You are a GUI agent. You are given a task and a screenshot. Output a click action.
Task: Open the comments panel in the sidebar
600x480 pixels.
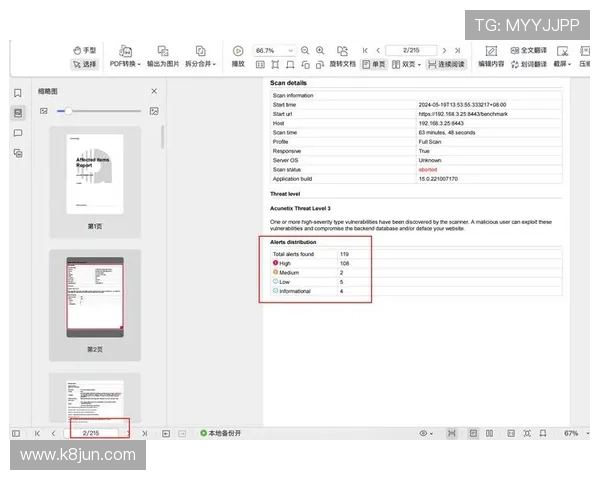click(18, 133)
